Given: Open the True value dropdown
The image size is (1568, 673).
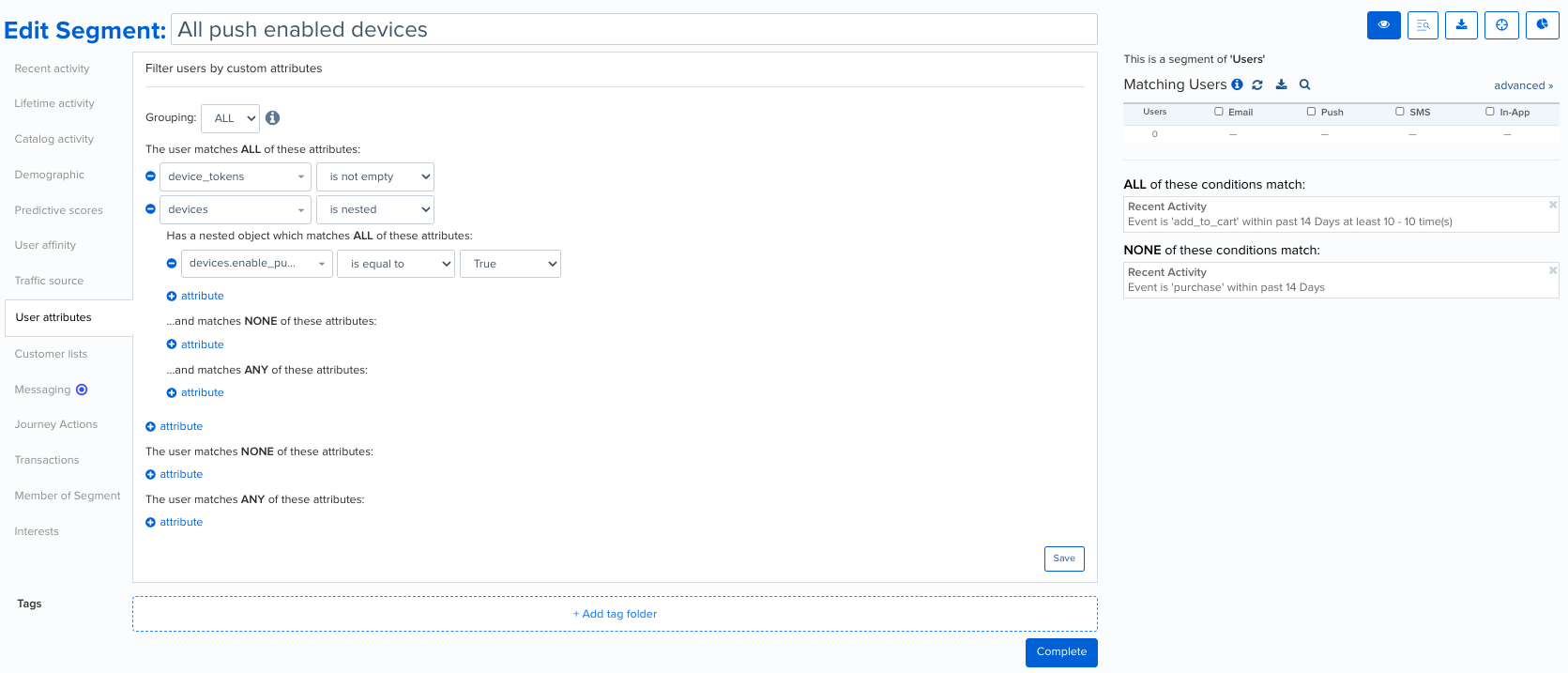Looking at the screenshot, I should [x=510, y=264].
